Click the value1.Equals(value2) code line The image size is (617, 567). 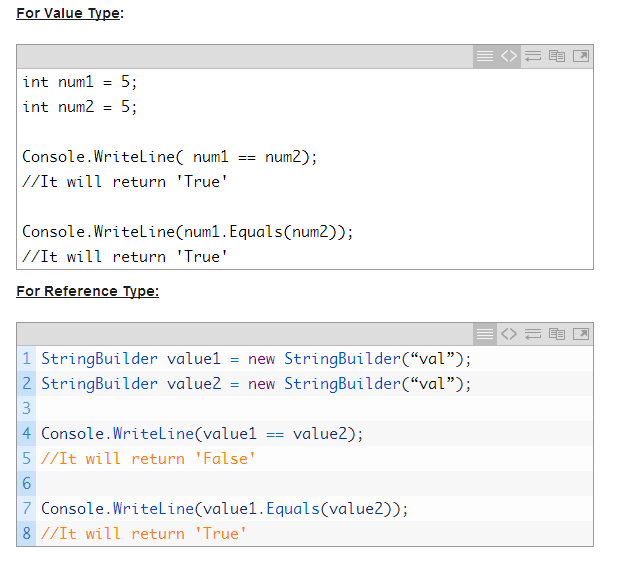[224, 509]
